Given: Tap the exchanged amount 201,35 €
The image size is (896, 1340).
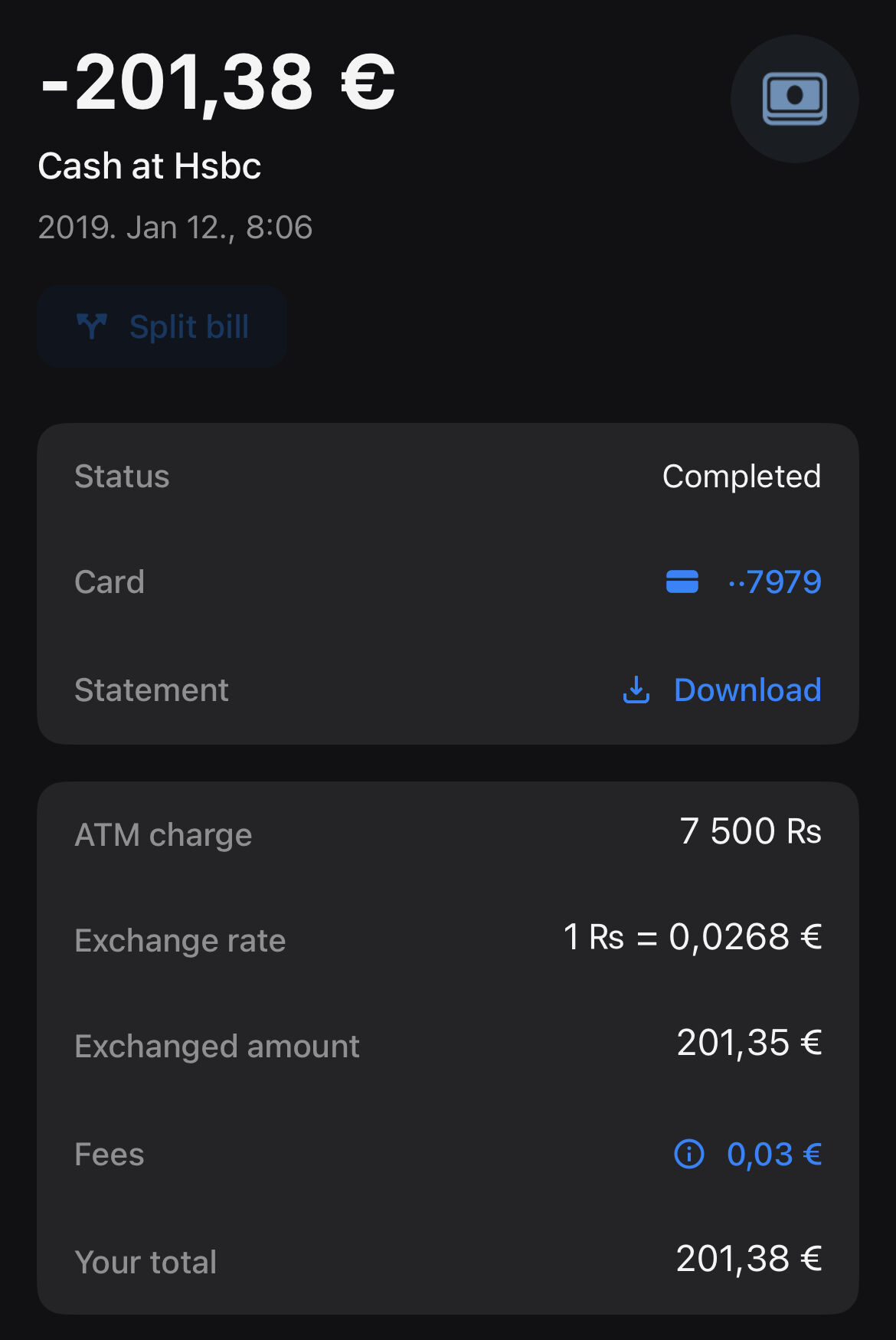Looking at the screenshot, I should pyautogui.click(x=749, y=1043).
